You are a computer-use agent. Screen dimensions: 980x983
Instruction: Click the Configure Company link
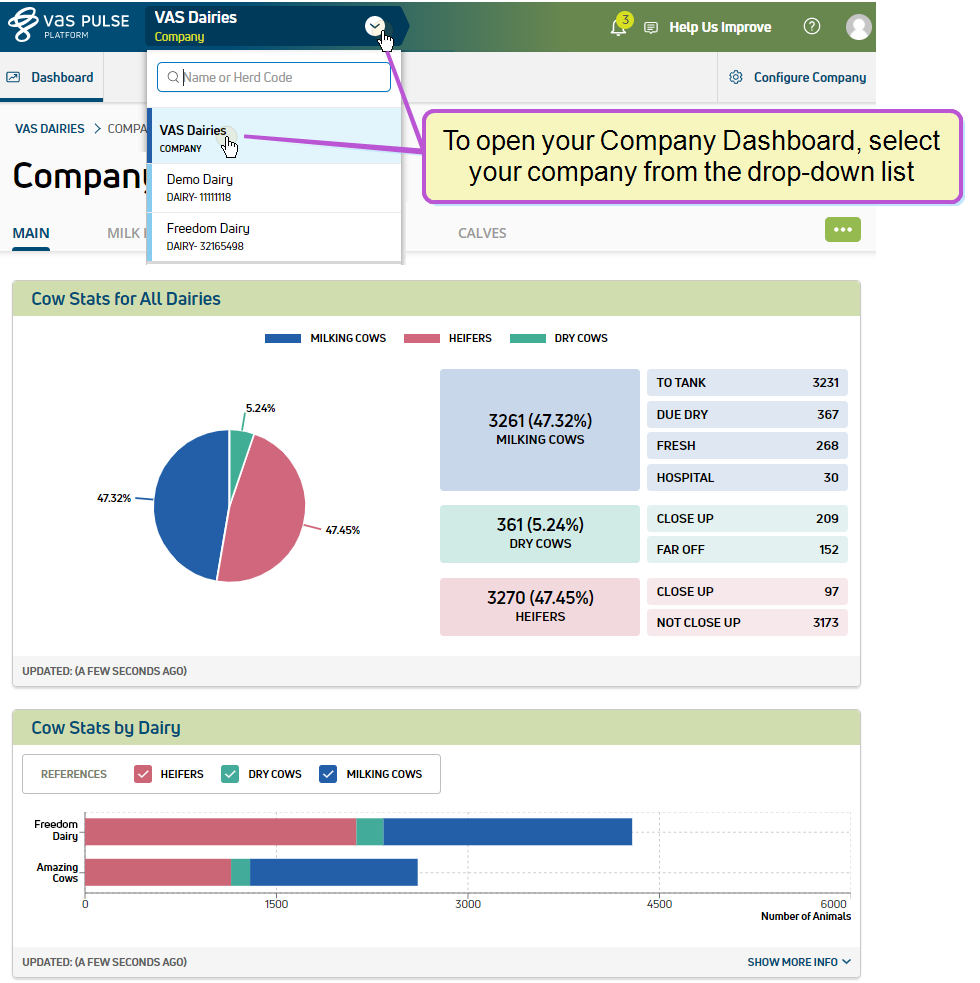[809, 77]
